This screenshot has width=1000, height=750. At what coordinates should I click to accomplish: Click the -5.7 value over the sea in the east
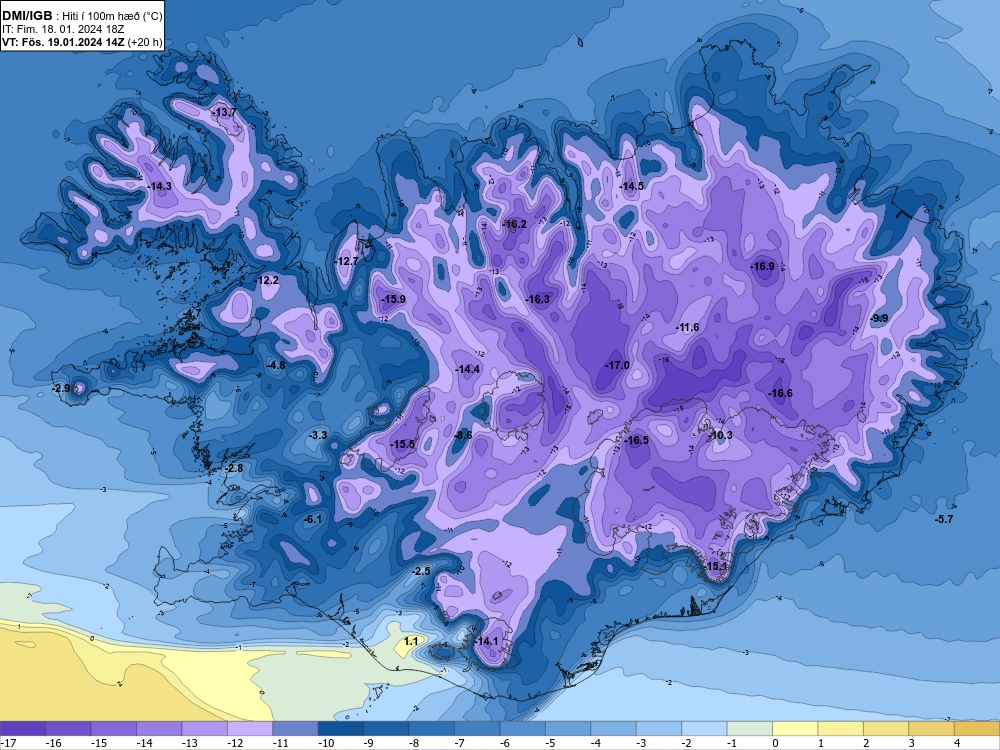coord(943,520)
